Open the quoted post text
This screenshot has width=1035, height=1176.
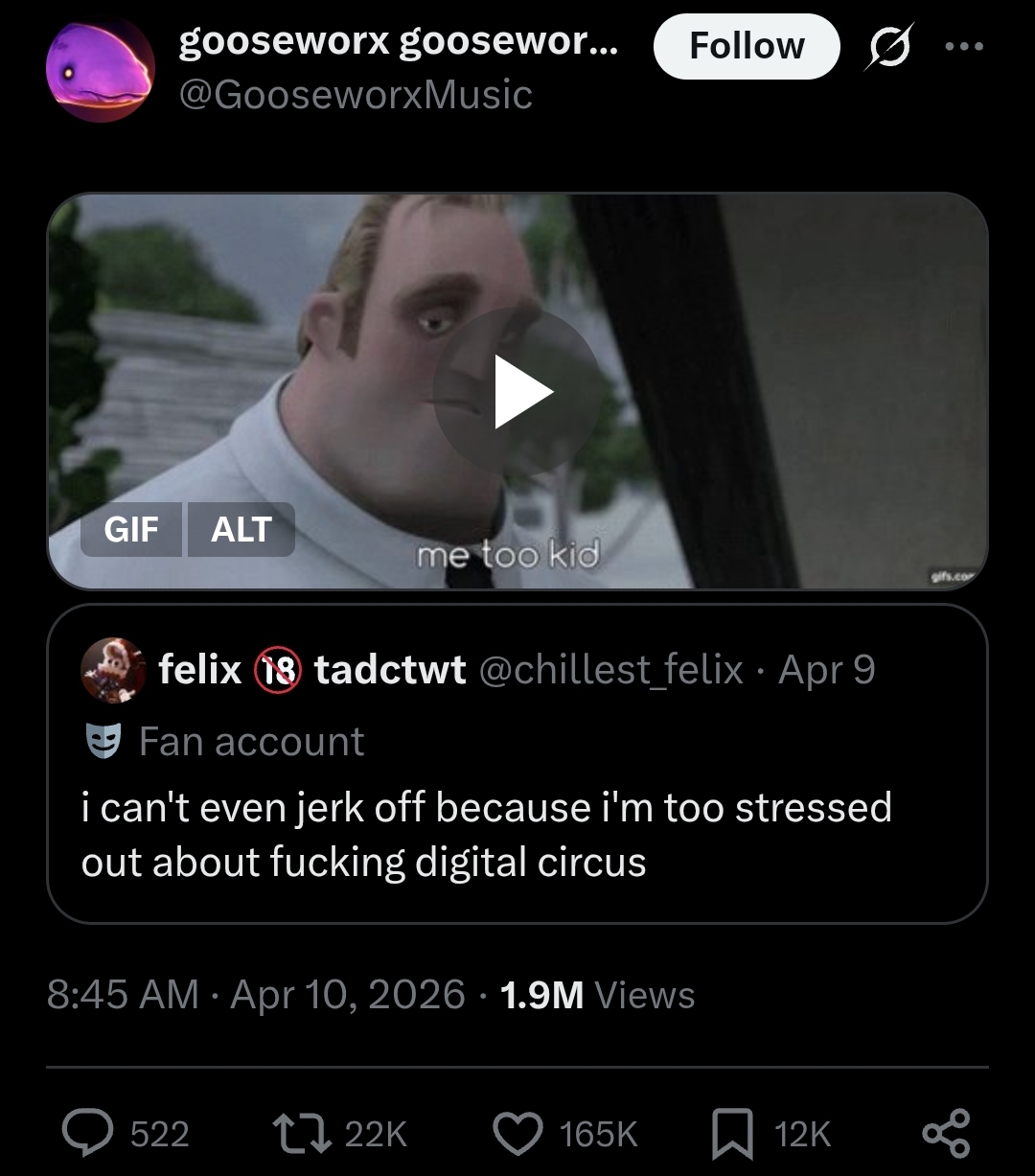(487, 834)
